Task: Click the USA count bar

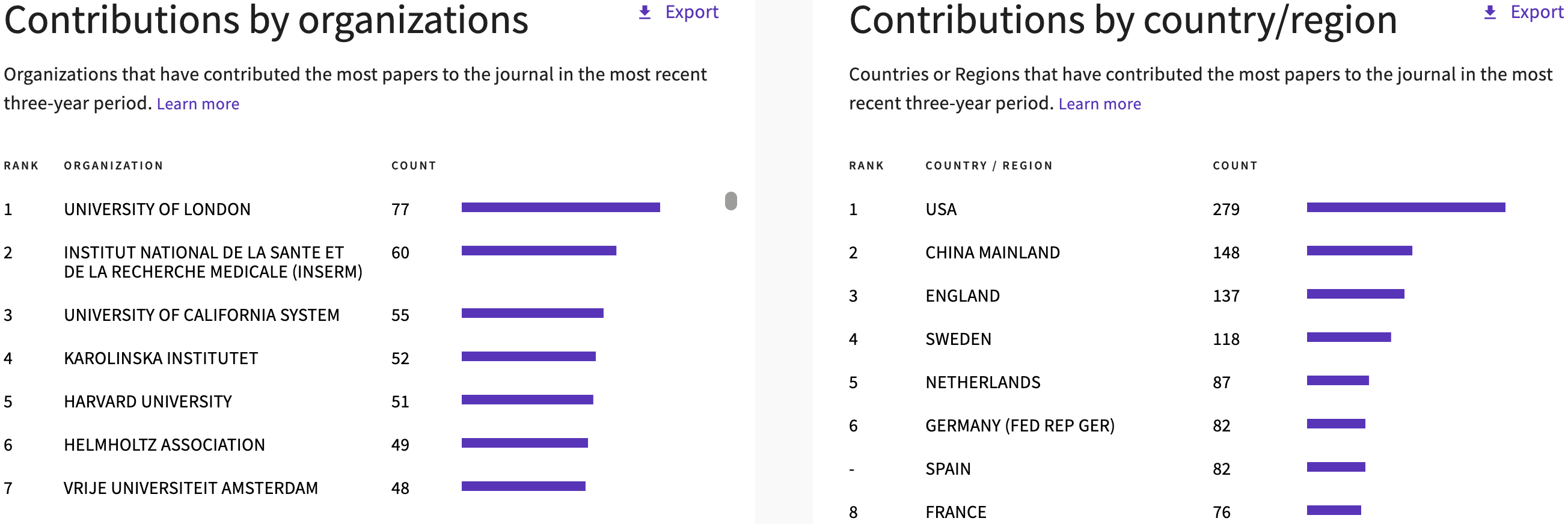Action: (x=1406, y=207)
